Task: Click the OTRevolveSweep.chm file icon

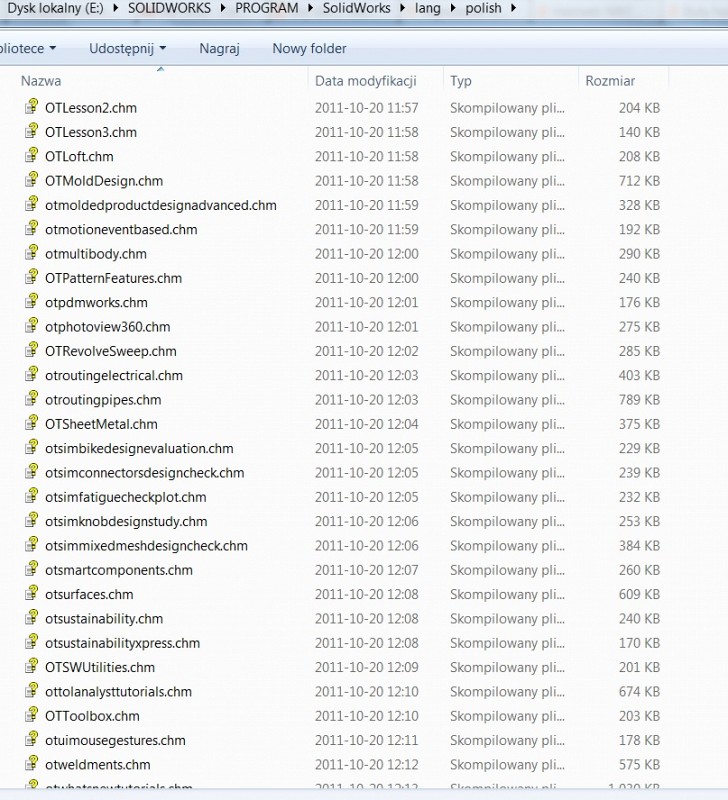Action: pyautogui.click(x=32, y=350)
